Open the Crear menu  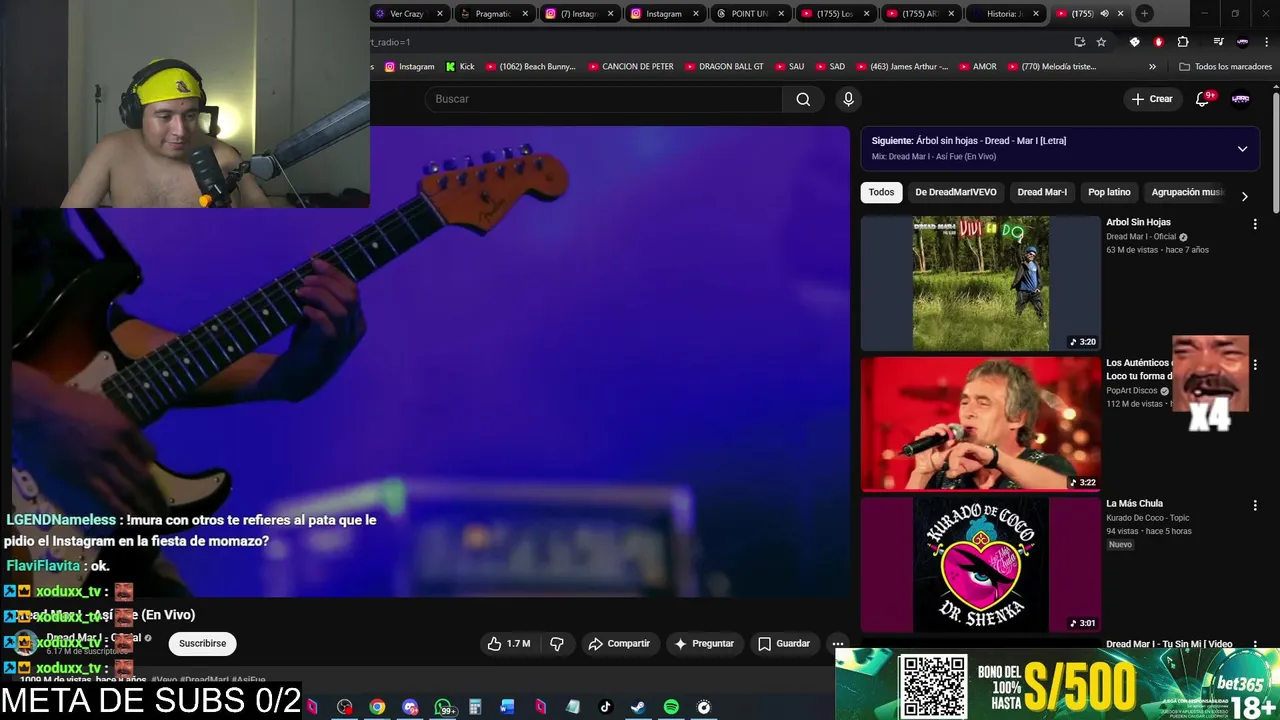pyautogui.click(x=1152, y=99)
